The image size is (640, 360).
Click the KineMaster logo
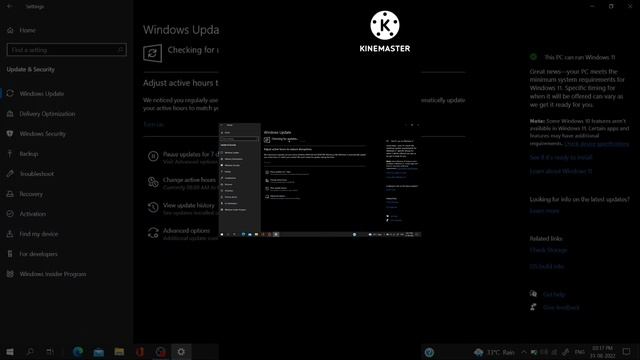tap(385, 31)
